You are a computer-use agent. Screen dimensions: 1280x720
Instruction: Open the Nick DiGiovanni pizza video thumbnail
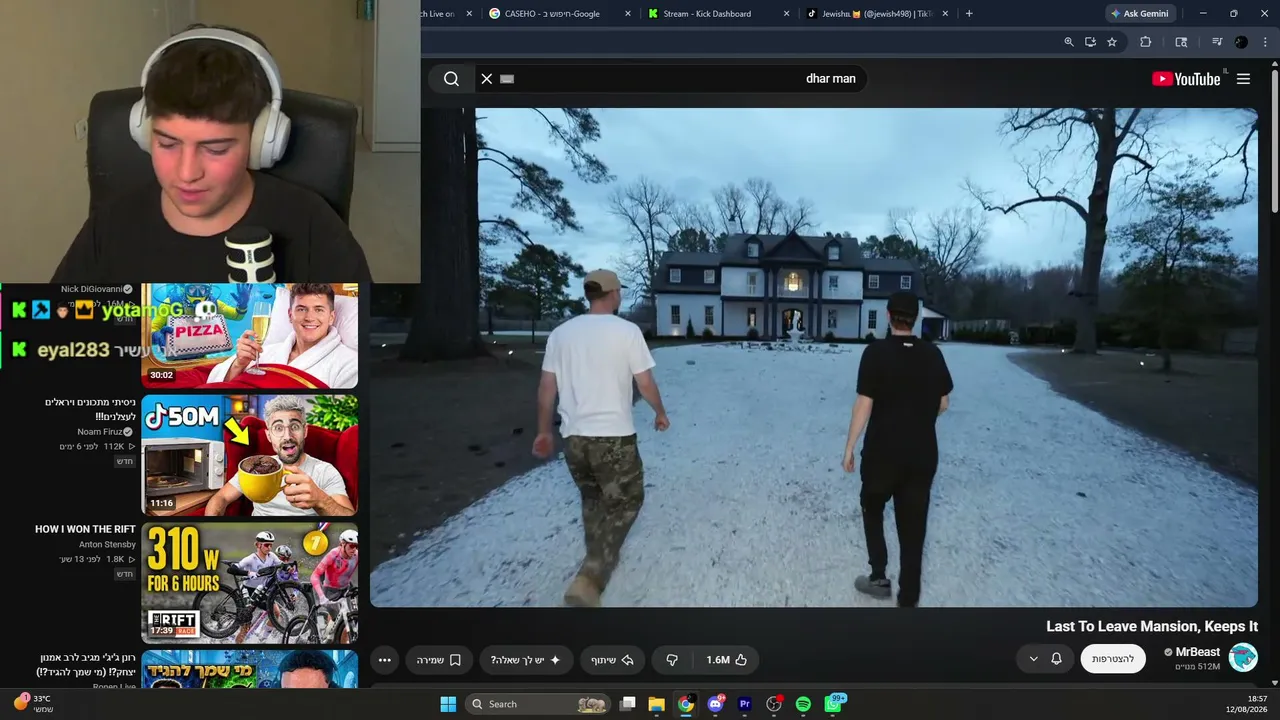point(249,335)
